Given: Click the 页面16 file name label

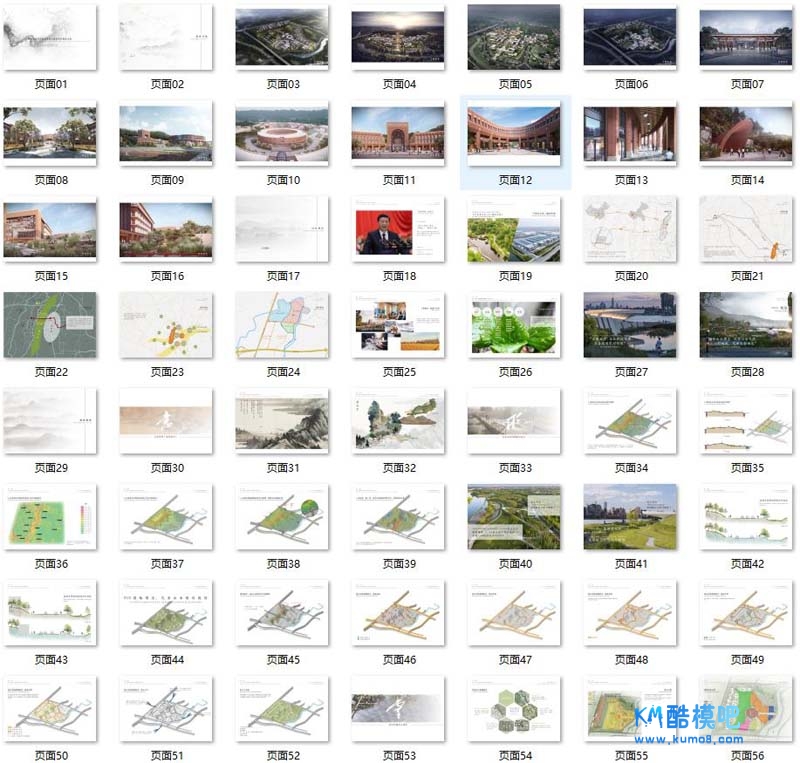Looking at the screenshot, I should click(x=166, y=276).
